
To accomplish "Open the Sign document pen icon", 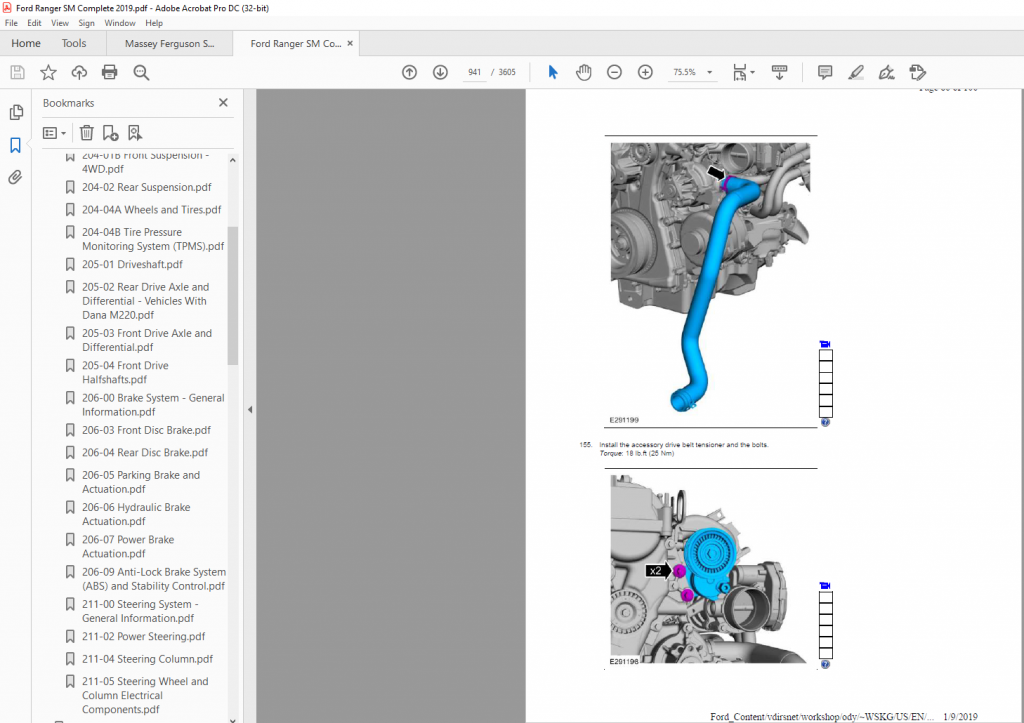I will [x=886, y=72].
